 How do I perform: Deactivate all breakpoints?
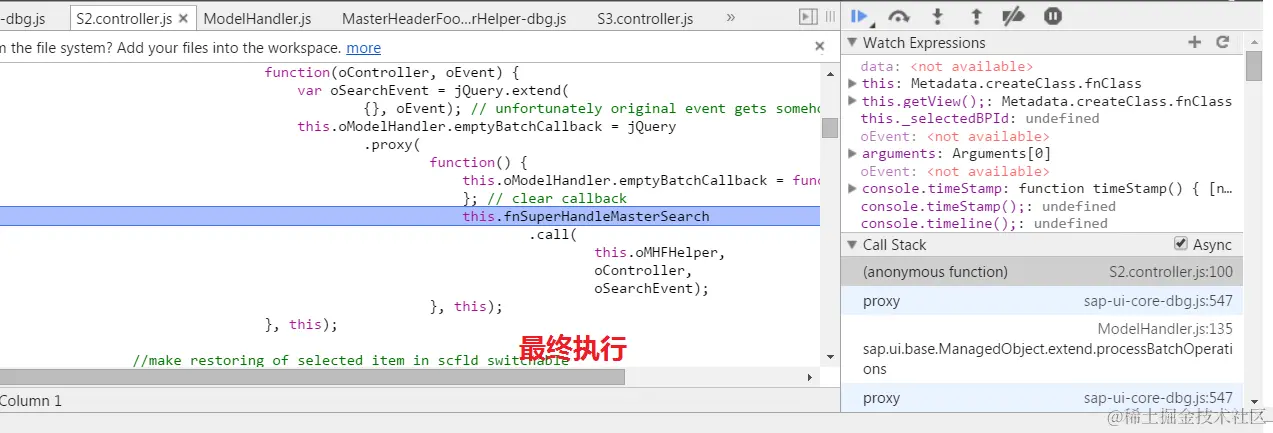(1014, 16)
